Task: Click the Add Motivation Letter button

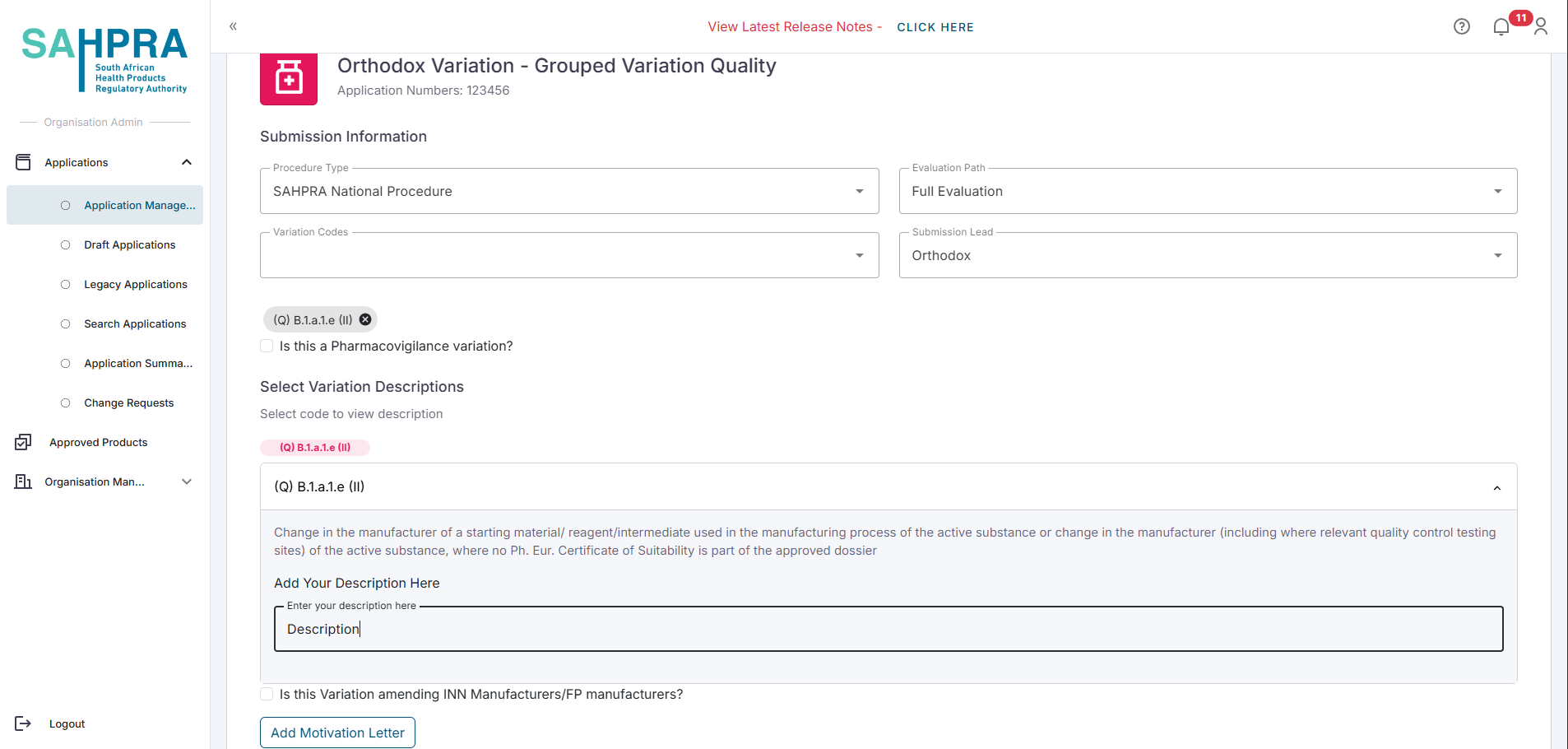Action: (337, 733)
